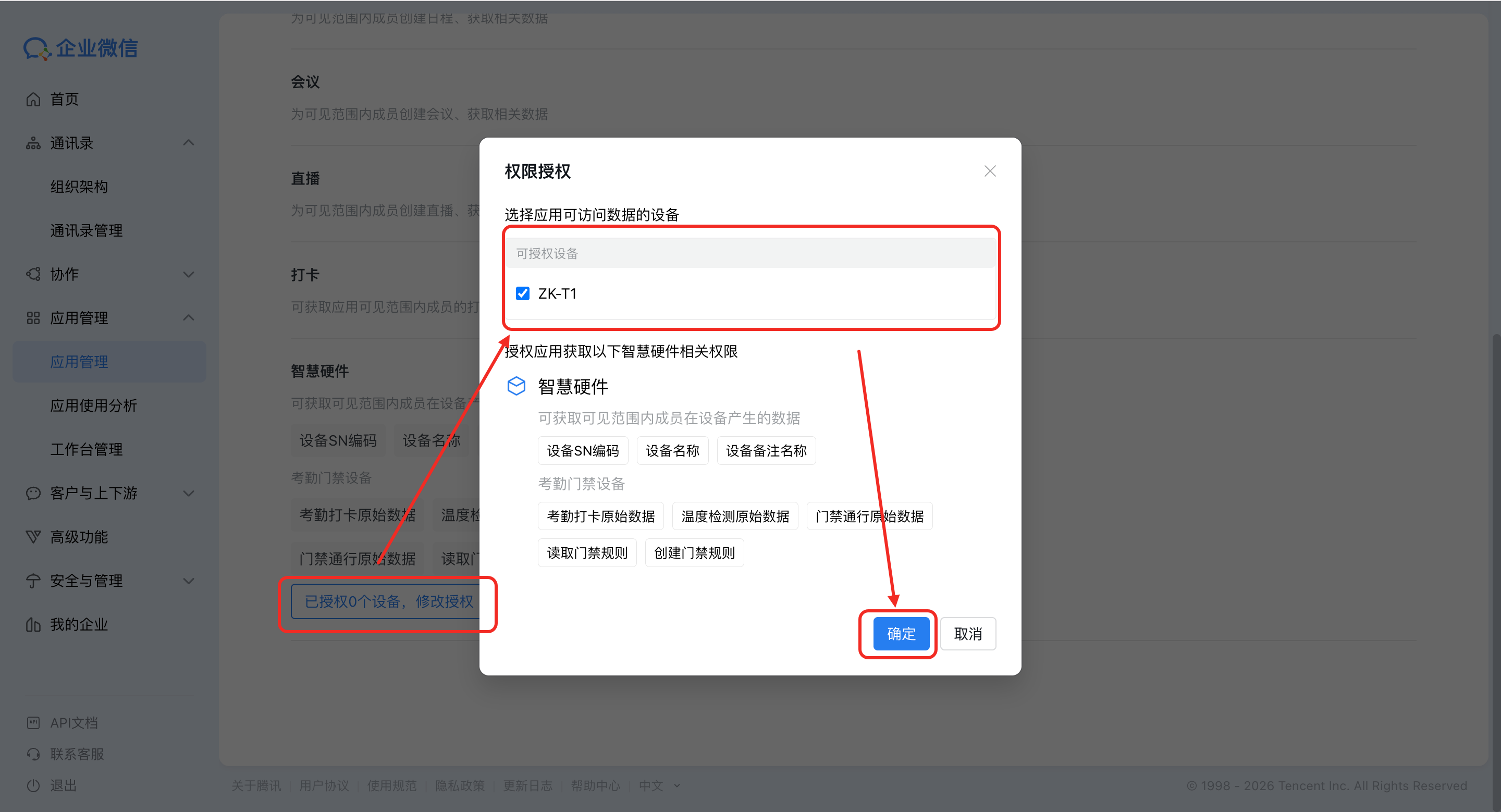Viewport: 1501px width, 812px height.
Task: Click the 通讯录 organization icon
Action: coord(33,143)
